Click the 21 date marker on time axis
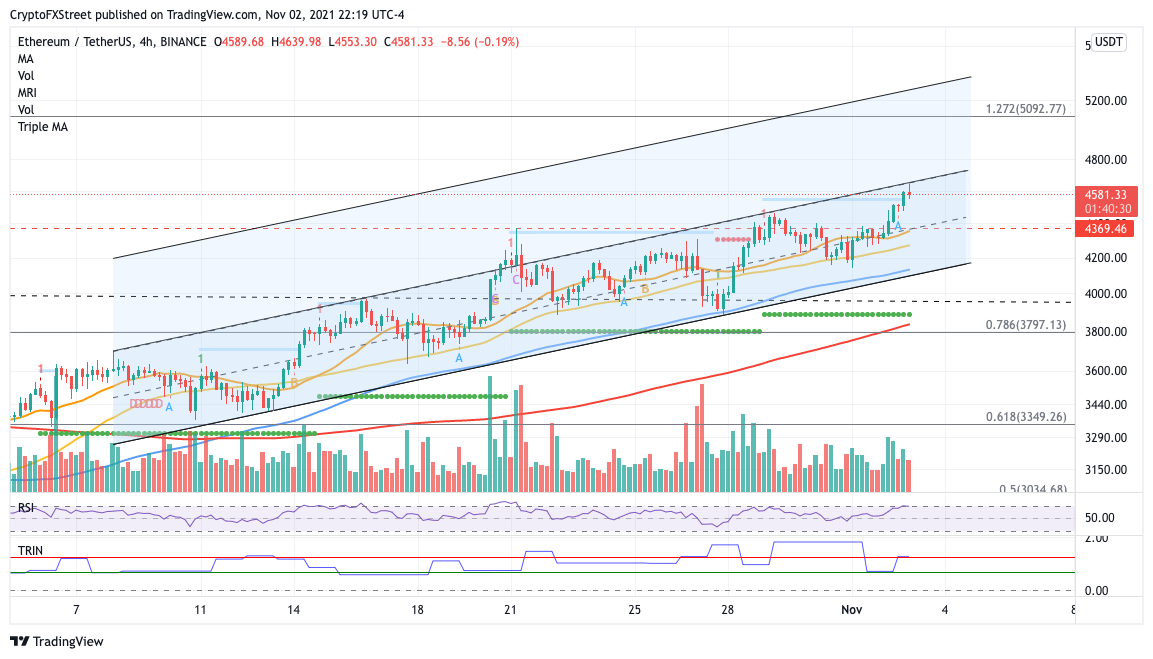 [510, 609]
